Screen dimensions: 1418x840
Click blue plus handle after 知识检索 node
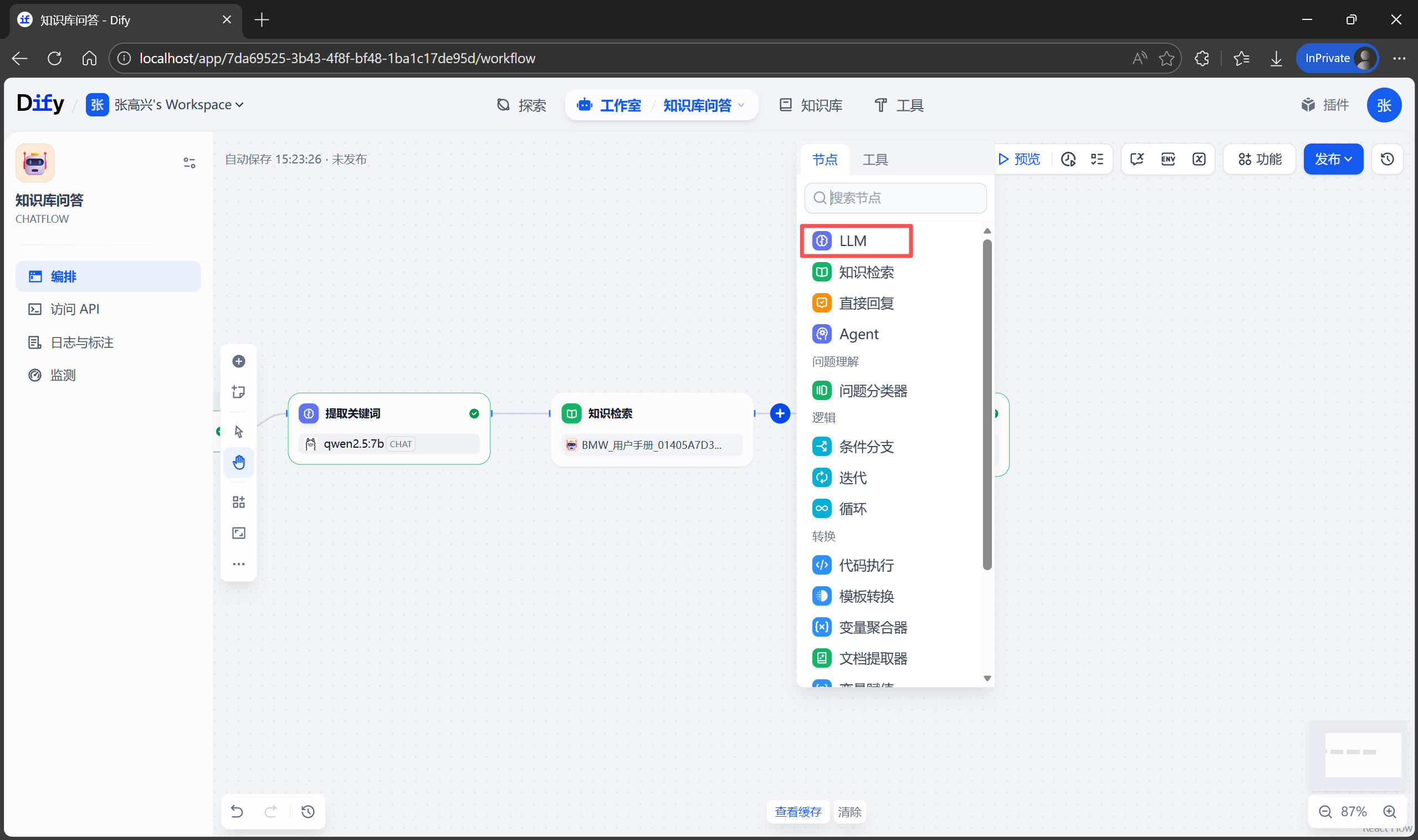click(x=780, y=414)
